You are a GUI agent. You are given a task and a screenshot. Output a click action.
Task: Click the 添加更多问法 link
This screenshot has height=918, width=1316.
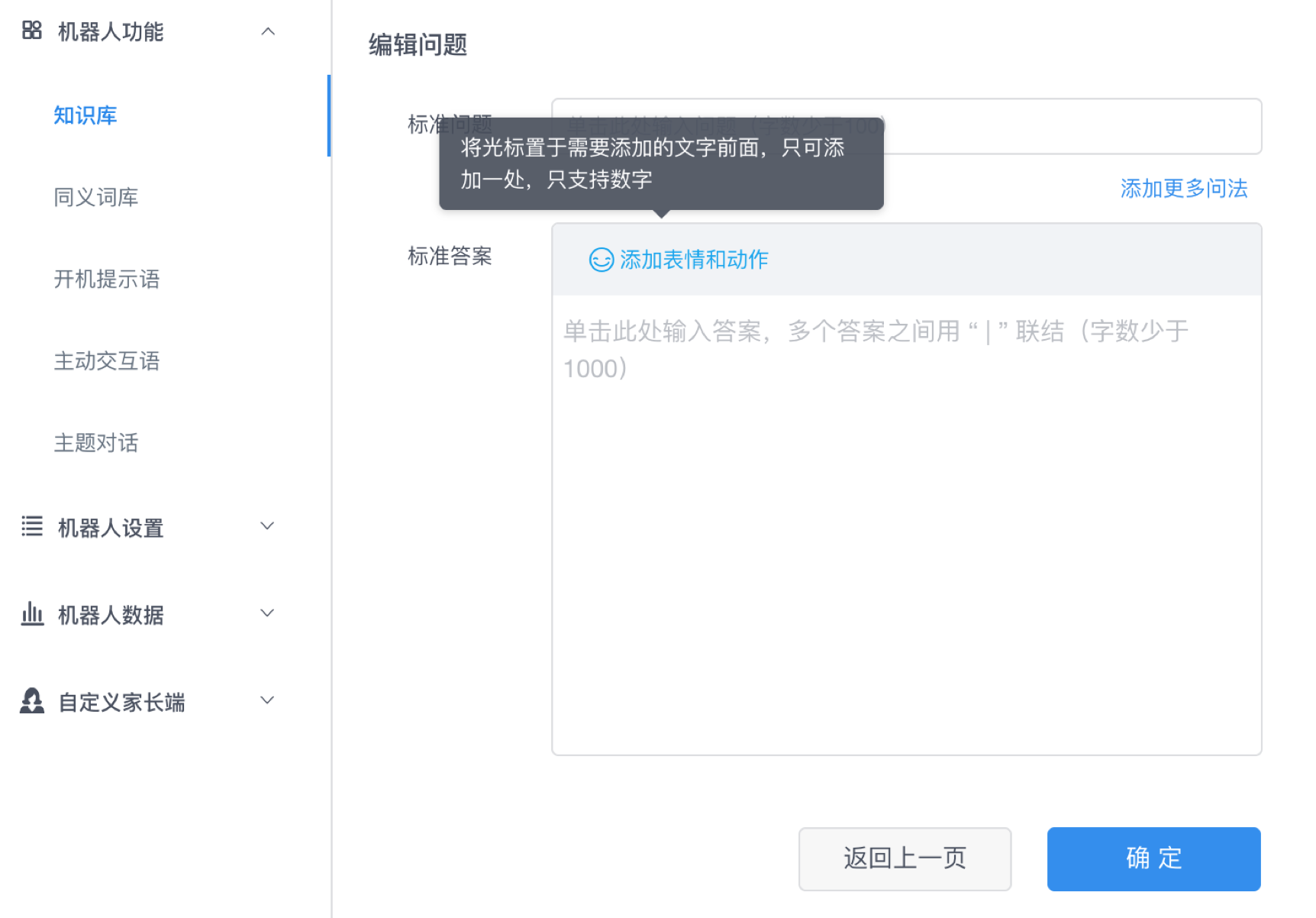click(x=1183, y=188)
